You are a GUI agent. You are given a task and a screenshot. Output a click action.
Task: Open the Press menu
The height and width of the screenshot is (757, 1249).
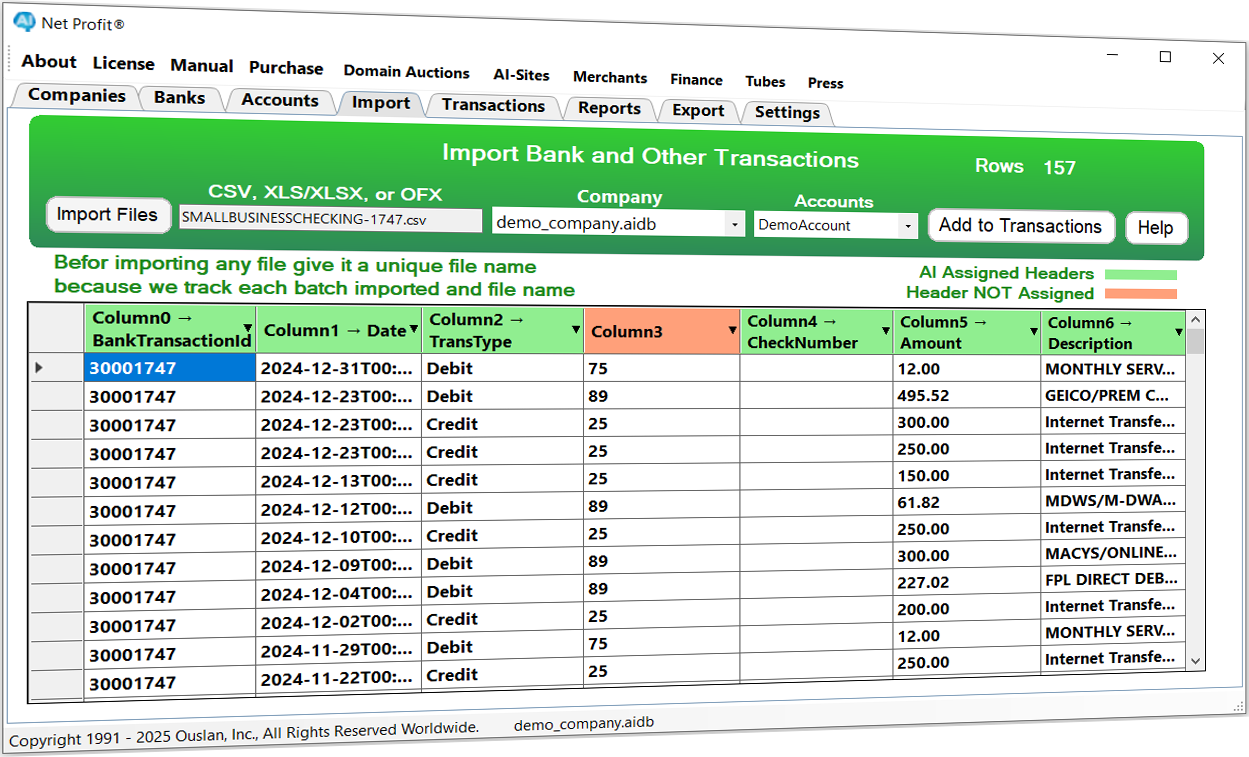pyautogui.click(x=826, y=83)
